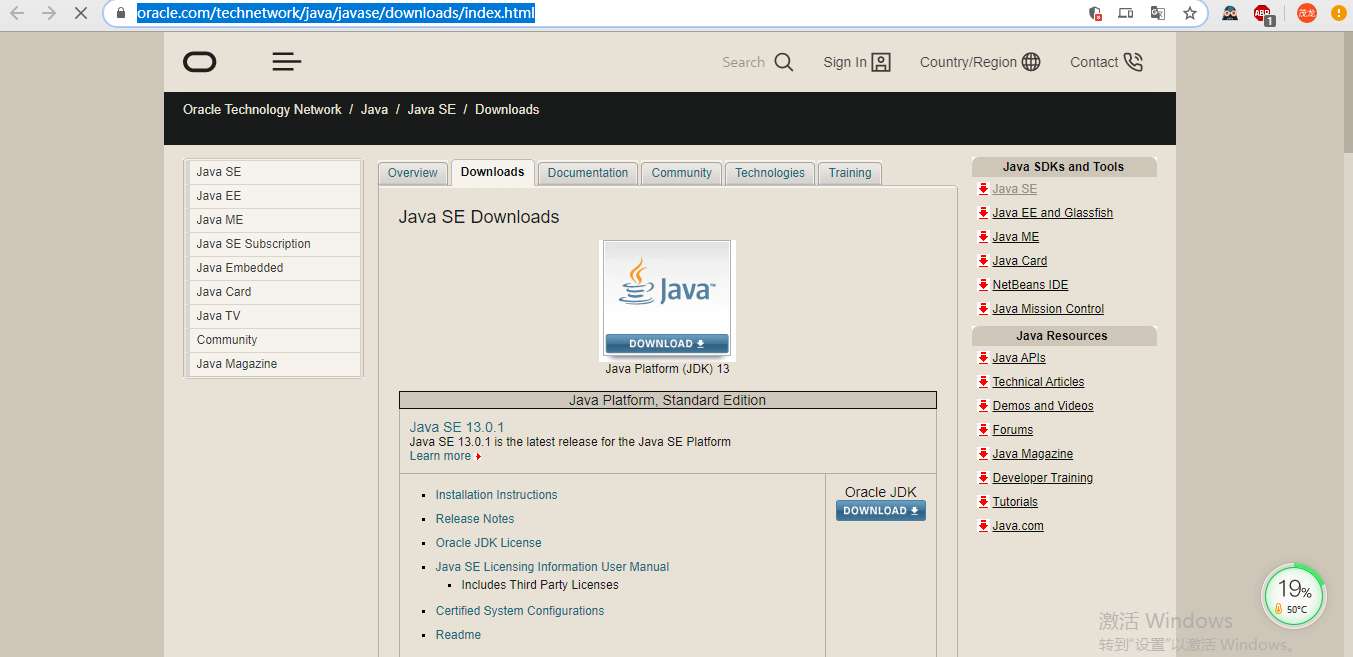Click the Java SE breadcrumb link
Viewport: 1353px width, 657px height.
[x=431, y=110]
